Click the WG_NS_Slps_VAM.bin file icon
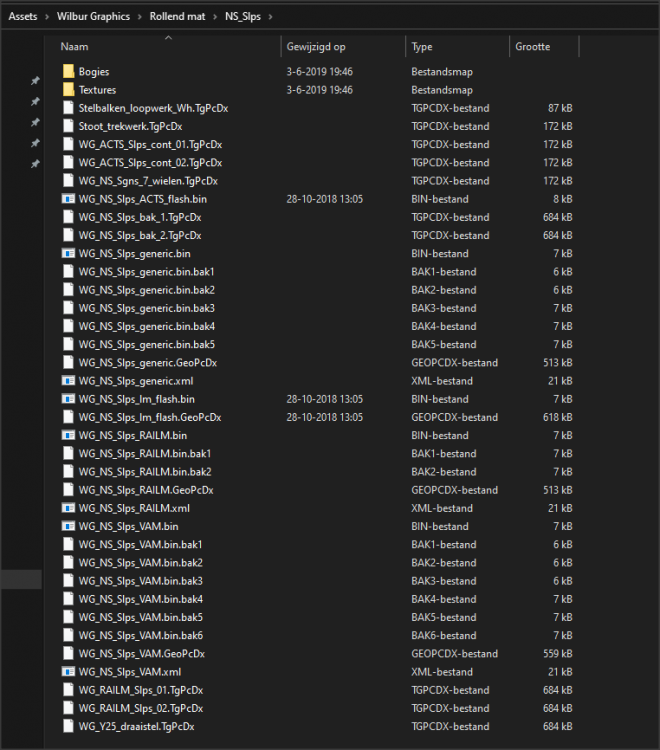 click(68, 526)
